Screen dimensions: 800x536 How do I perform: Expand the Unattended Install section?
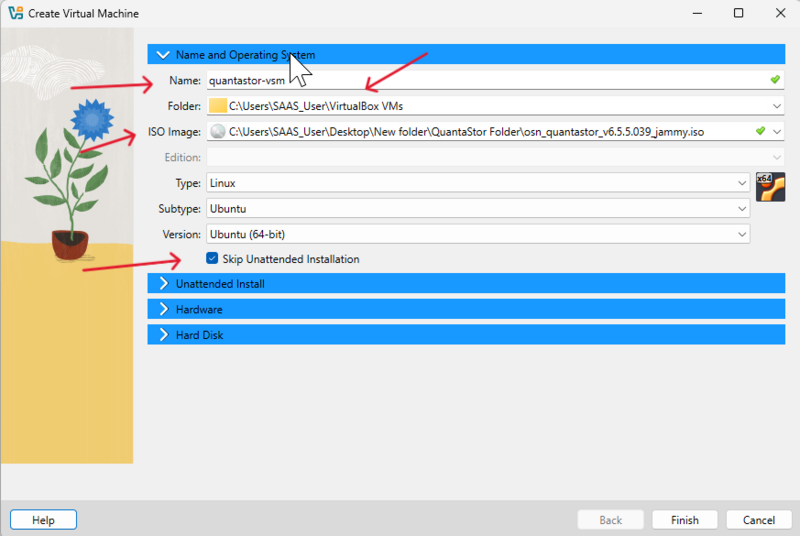tap(466, 284)
